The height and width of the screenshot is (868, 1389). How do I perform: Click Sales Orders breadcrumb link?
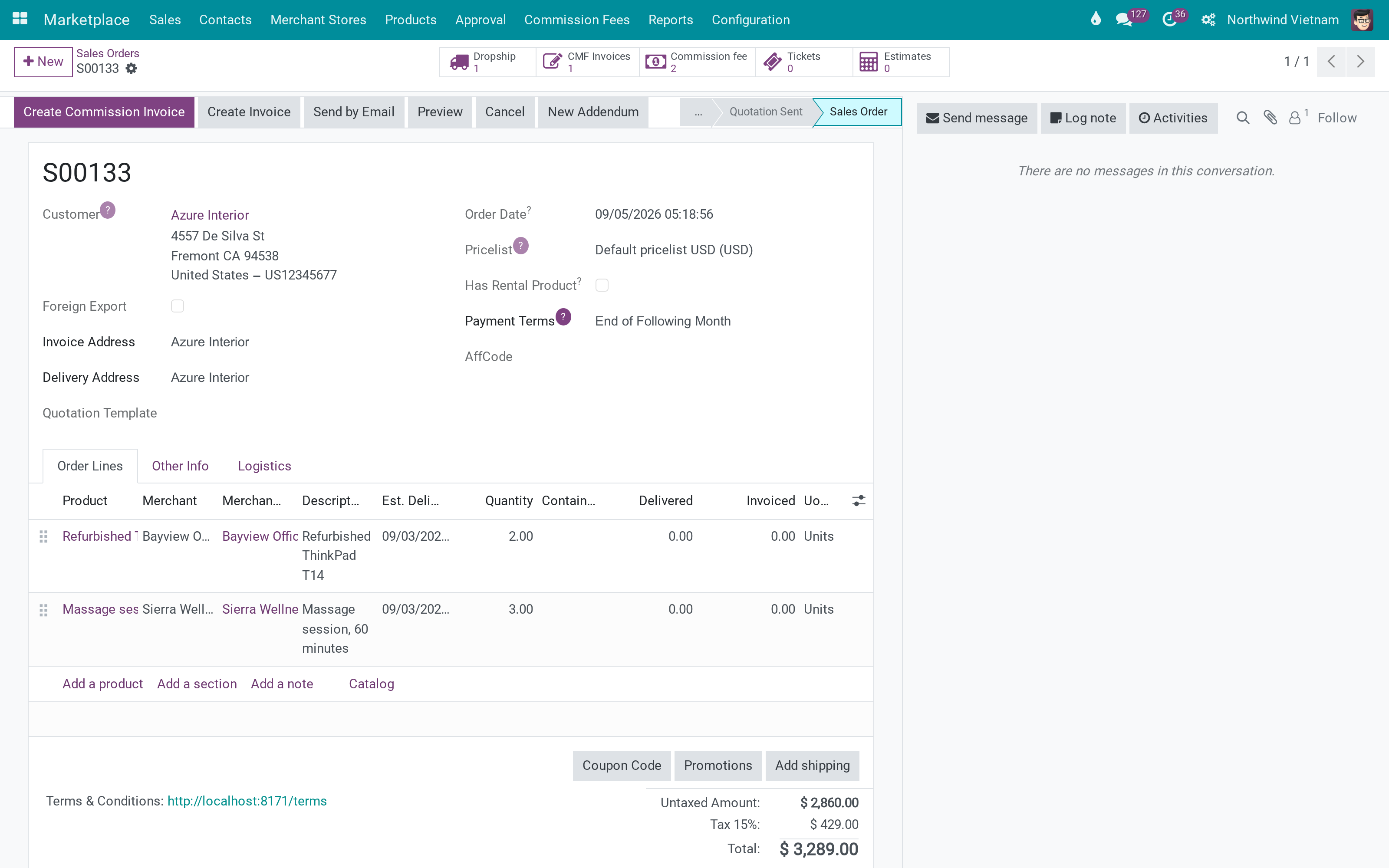click(108, 53)
